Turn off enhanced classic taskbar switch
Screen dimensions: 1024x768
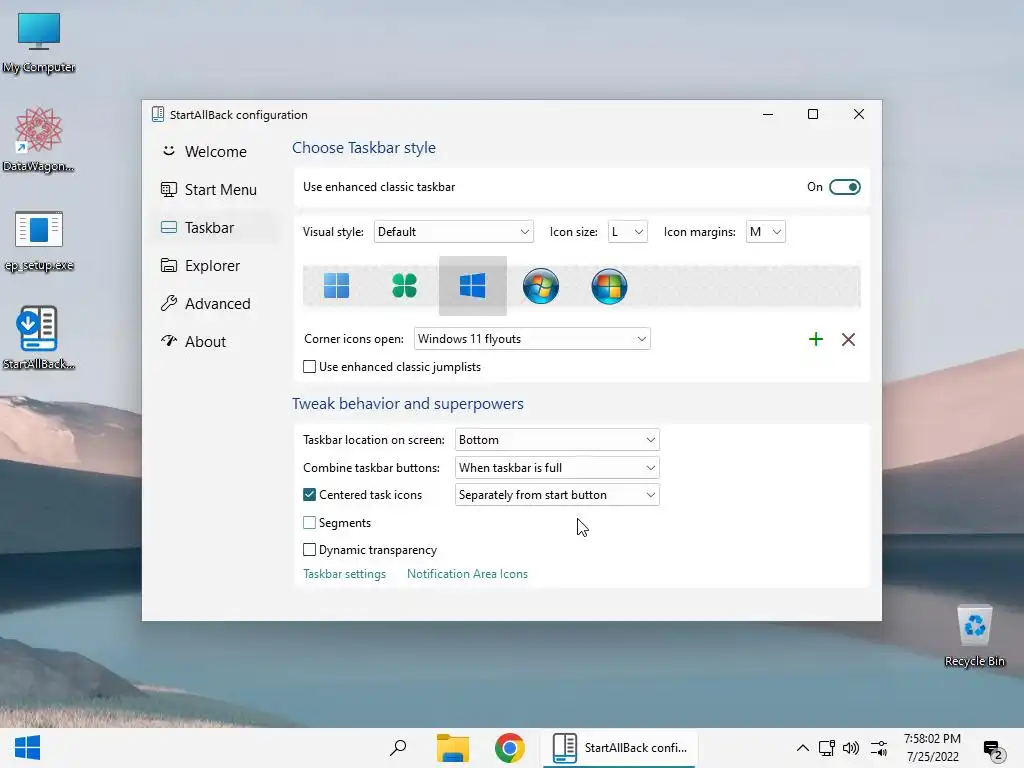[844, 187]
